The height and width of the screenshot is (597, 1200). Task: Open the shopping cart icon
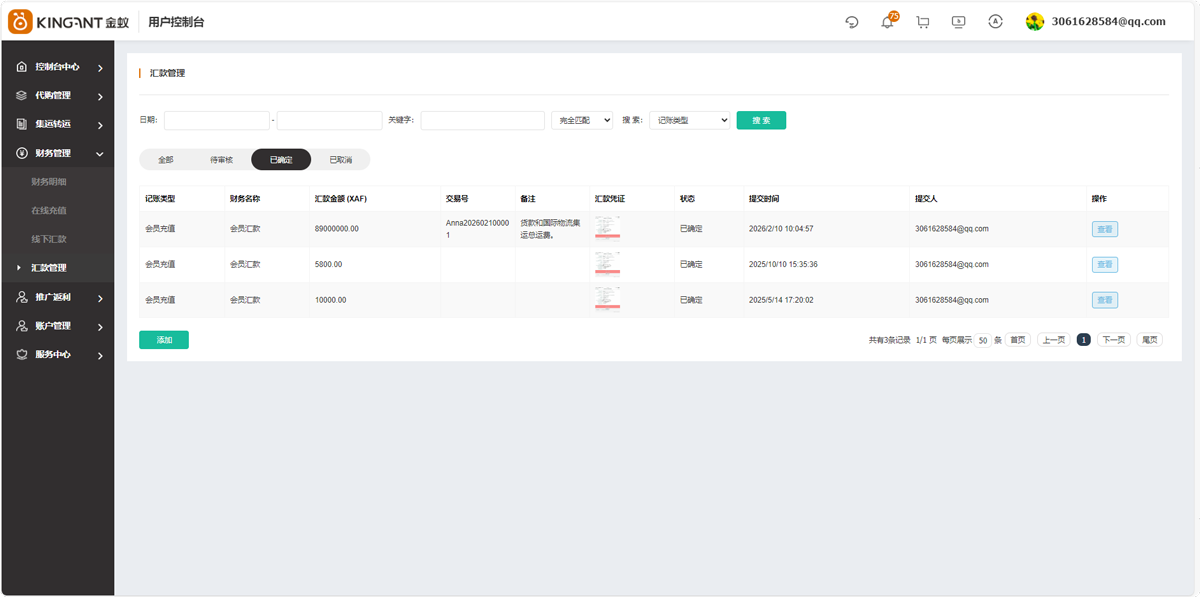(922, 22)
